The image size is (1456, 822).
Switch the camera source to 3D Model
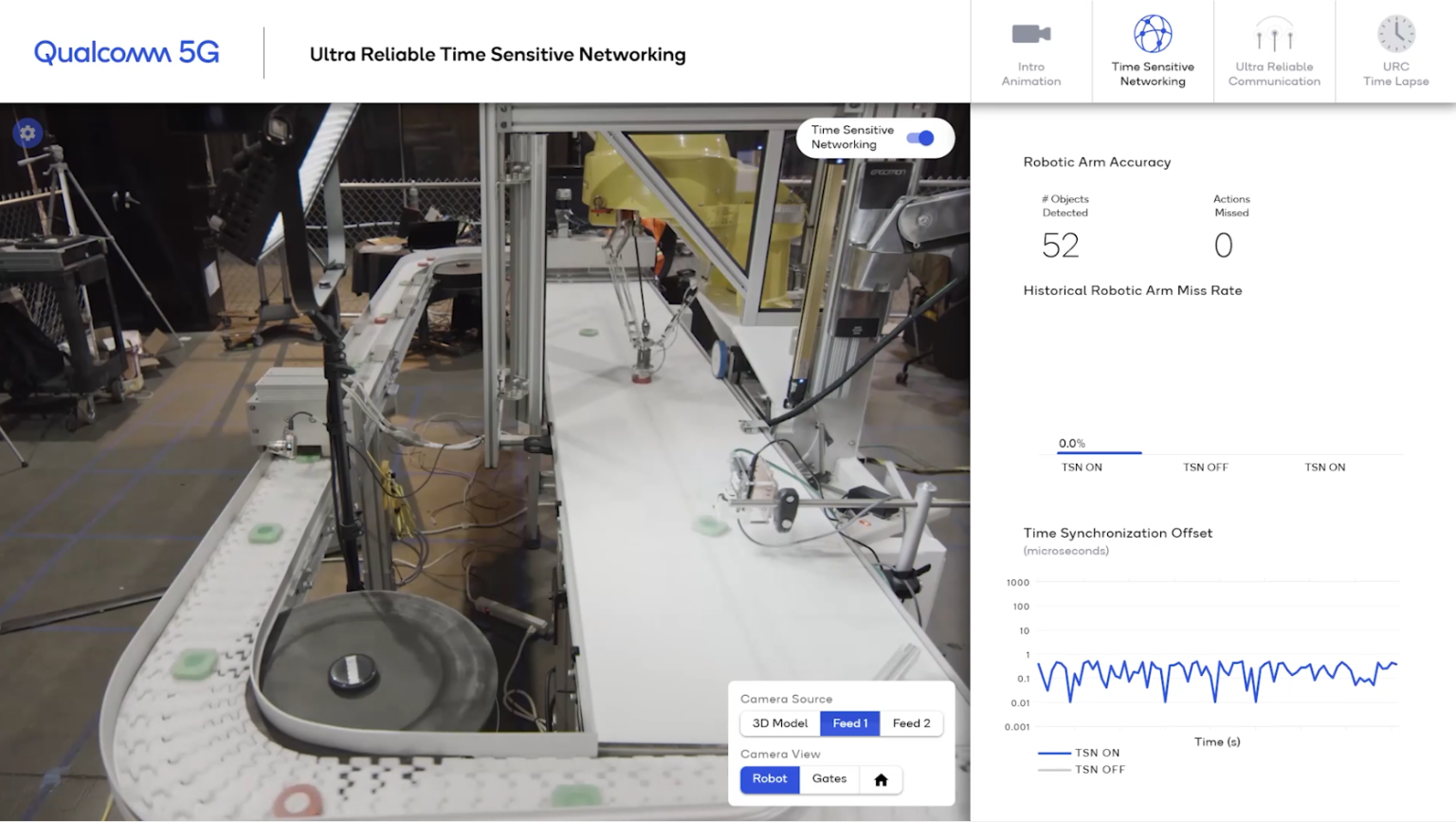[779, 723]
